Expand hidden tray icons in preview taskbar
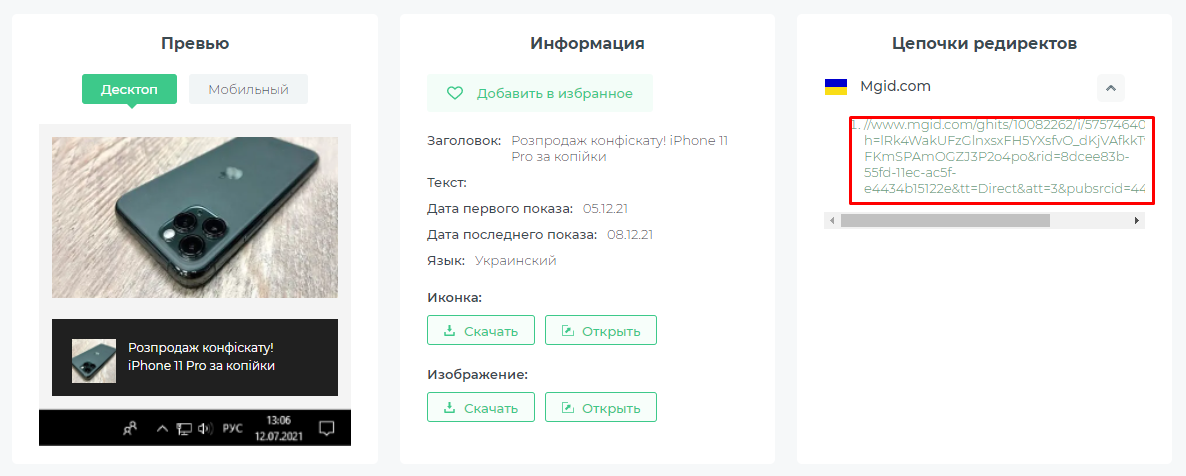The image size is (1186, 476). [x=162, y=428]
